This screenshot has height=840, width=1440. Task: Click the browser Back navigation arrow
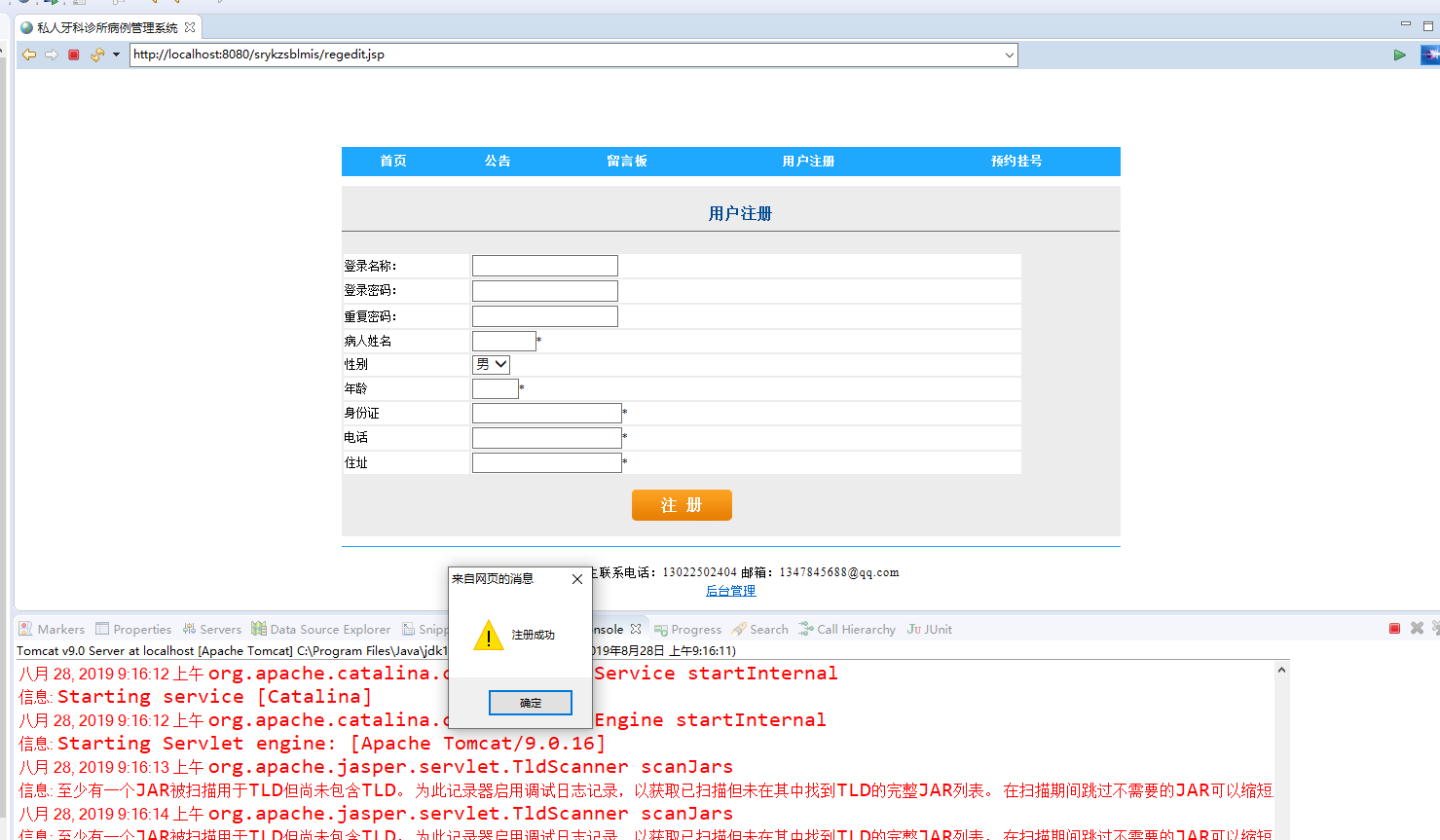pyautogui.click(x=29, y=55)
